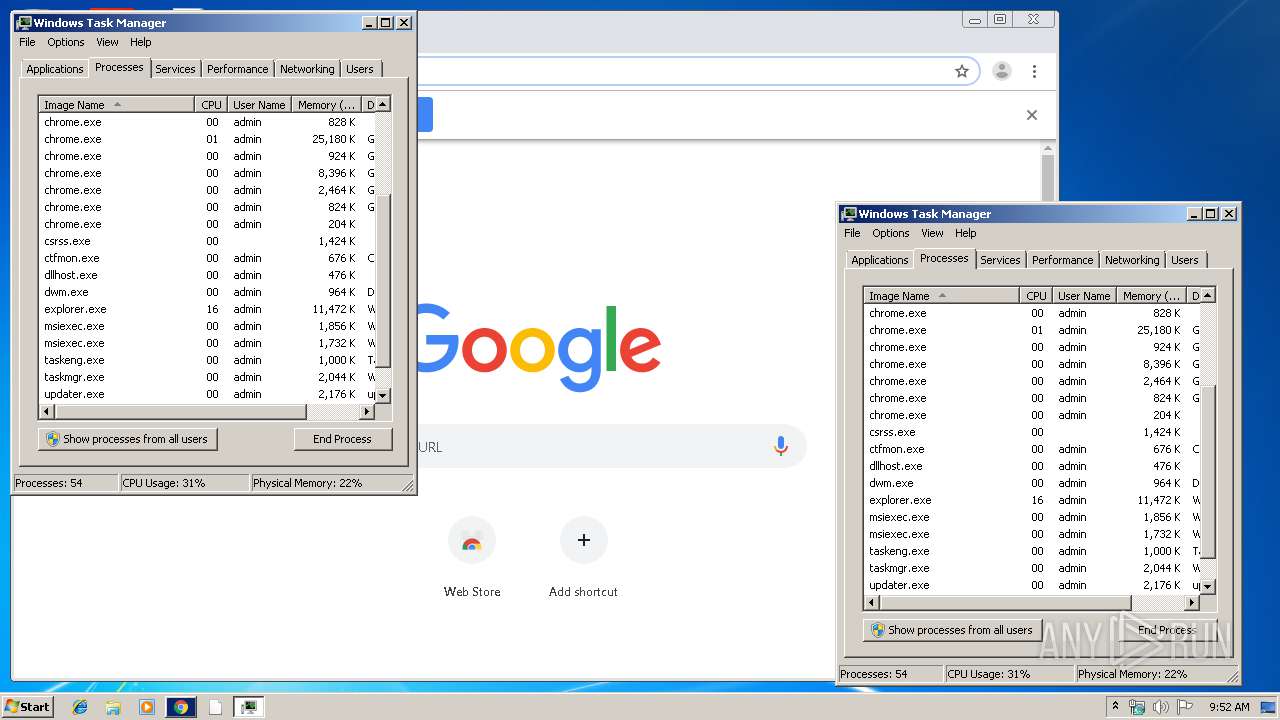
Task: Switch to Users tab in left Task Manager
Action: [360, 69]
